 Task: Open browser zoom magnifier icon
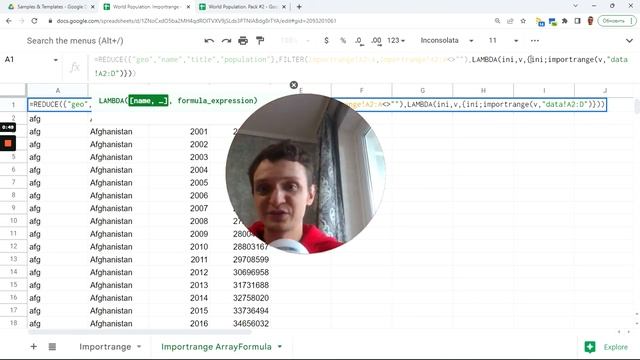pos(497,21)
